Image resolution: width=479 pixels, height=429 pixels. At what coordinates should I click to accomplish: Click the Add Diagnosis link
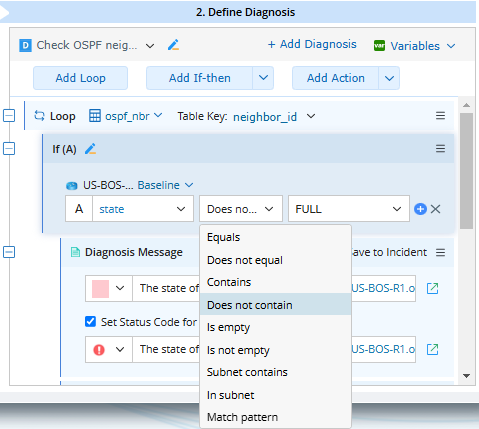coord(312,44)
